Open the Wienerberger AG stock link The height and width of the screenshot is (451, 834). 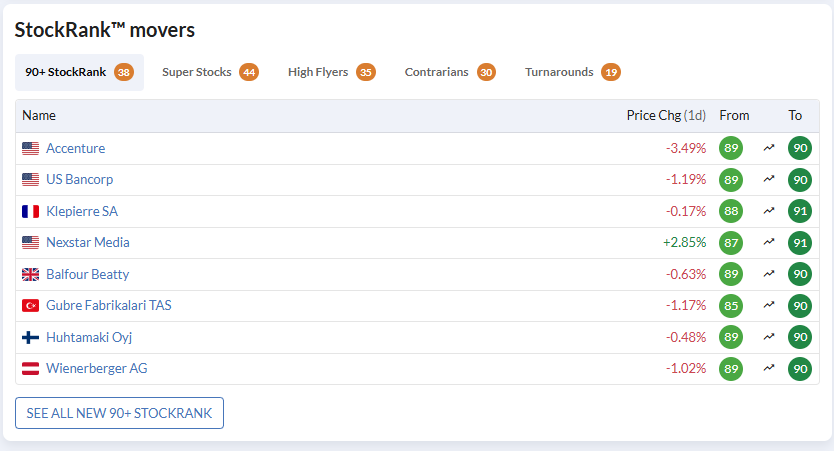click(x=97, y=369)
